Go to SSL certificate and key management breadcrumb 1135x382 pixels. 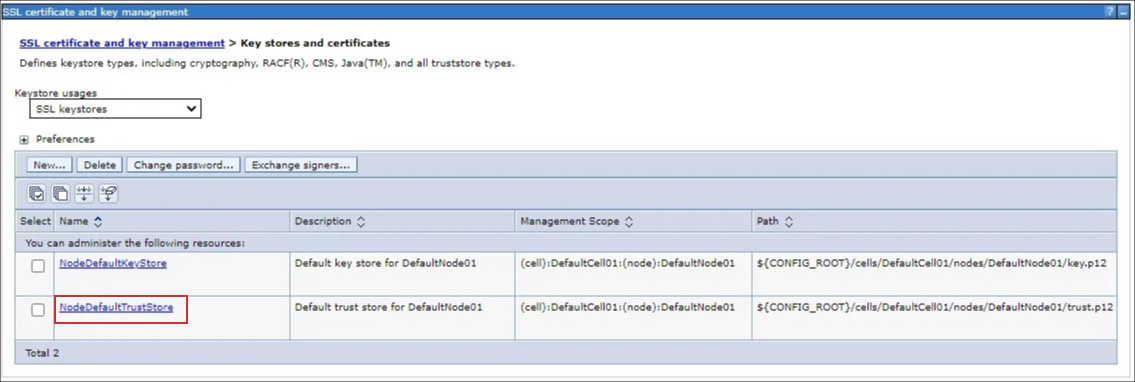[122, 43]
